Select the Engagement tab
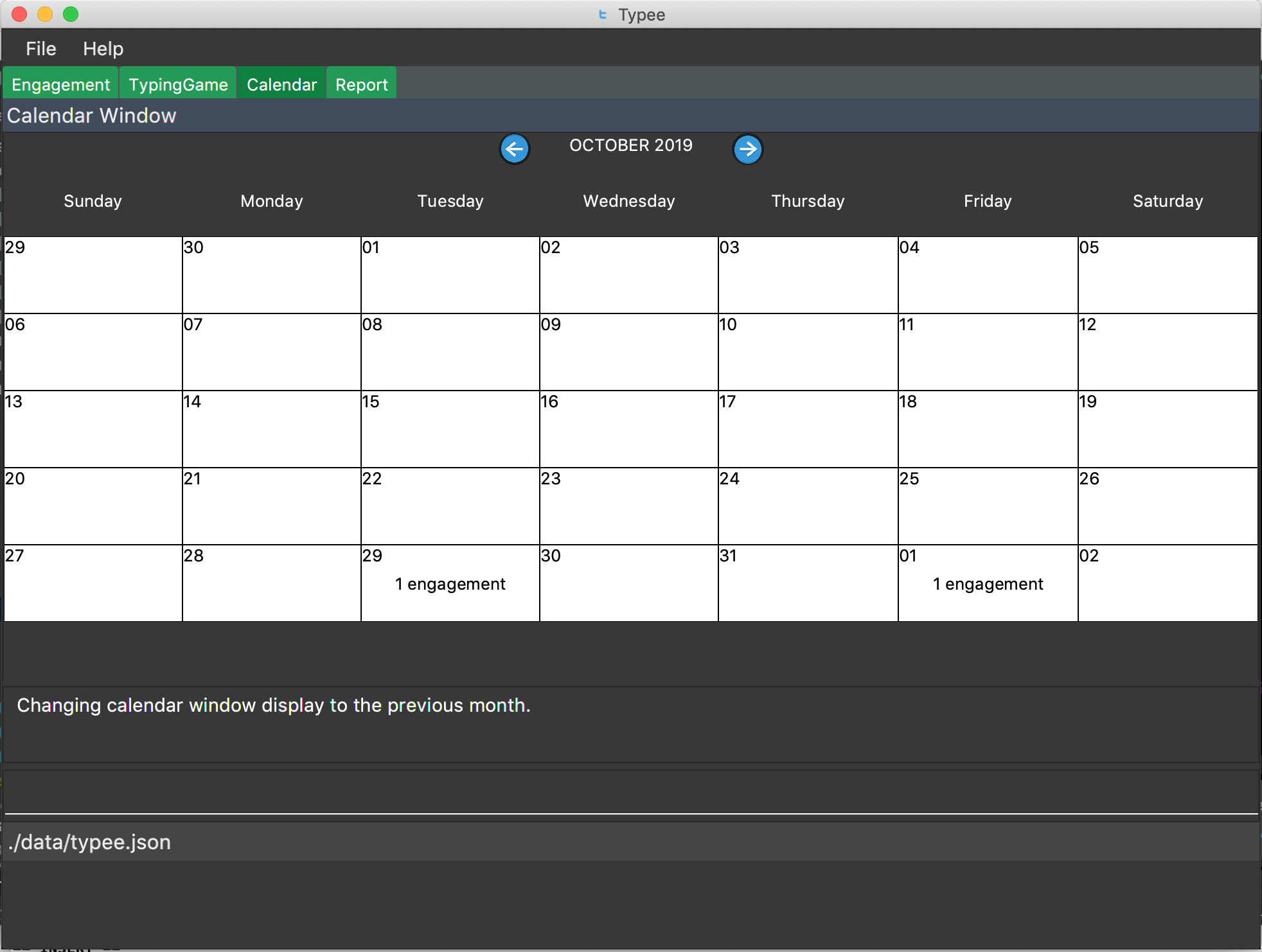1262x952 pixels. coord(61,83)
